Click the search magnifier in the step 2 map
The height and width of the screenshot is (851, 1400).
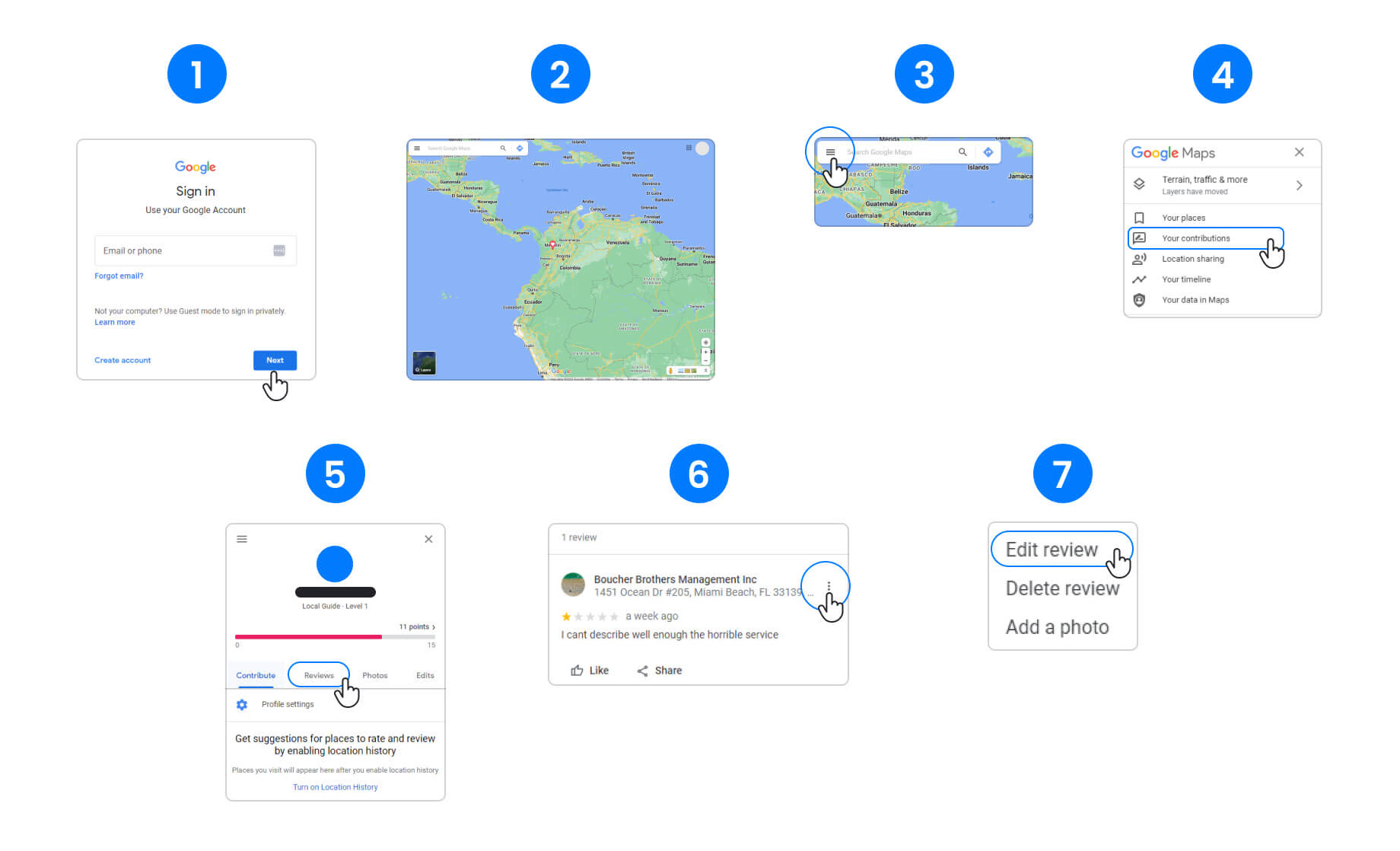[x=503, y=148]
